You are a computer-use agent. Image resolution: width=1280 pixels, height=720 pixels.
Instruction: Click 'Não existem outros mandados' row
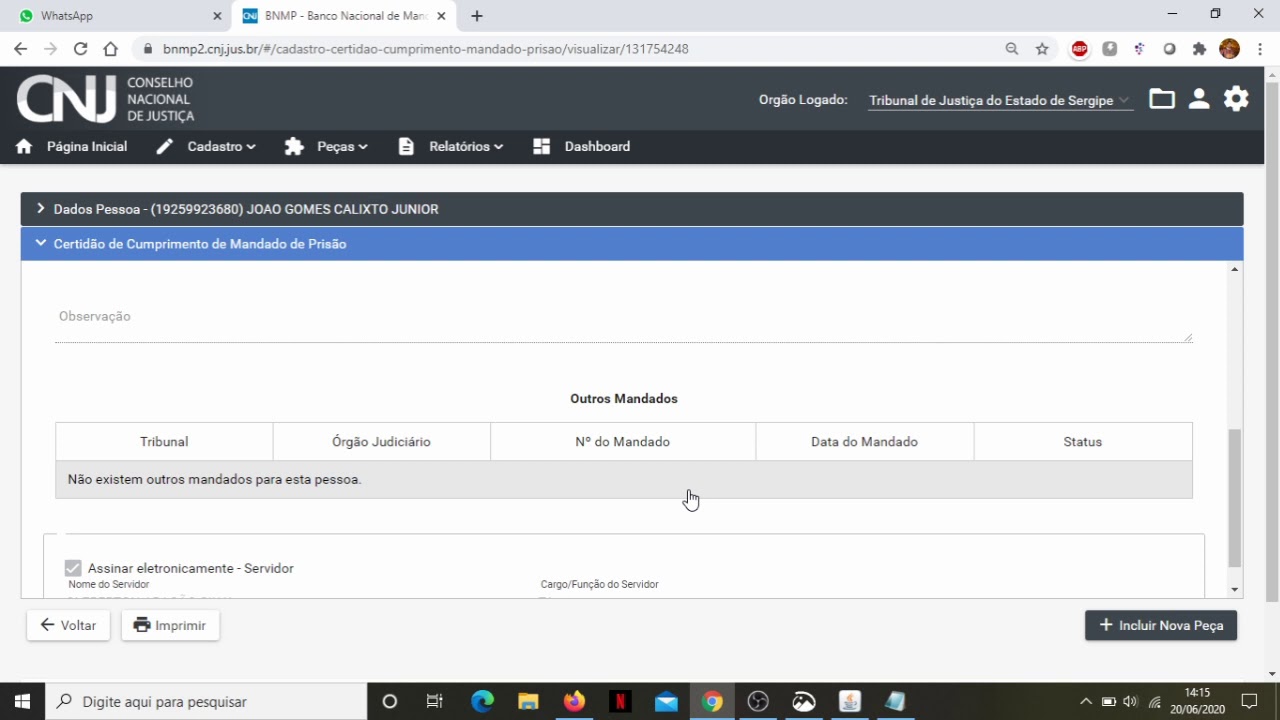tap(624, 479)
